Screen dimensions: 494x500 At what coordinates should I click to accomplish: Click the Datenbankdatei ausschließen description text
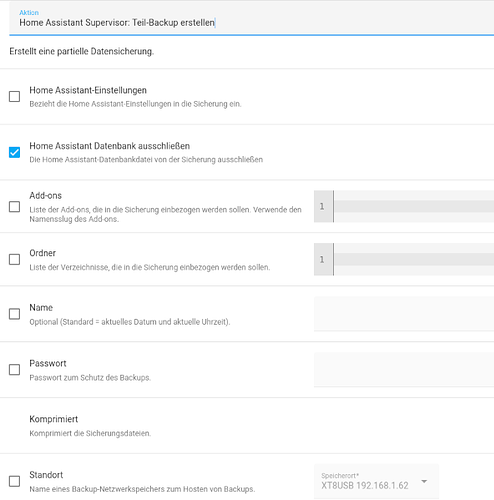[x=146, y=159]
